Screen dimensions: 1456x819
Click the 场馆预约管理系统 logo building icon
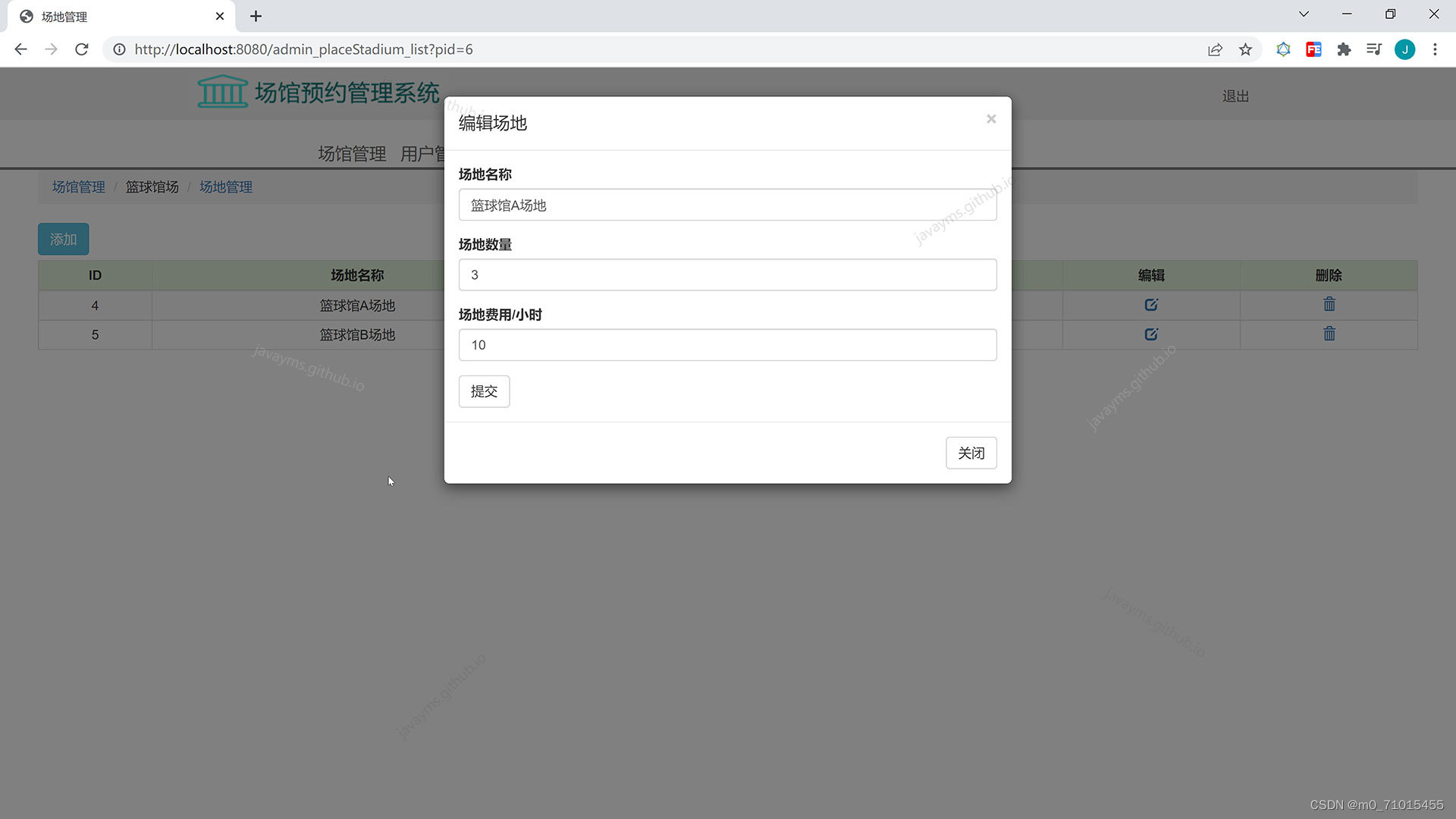222,92
